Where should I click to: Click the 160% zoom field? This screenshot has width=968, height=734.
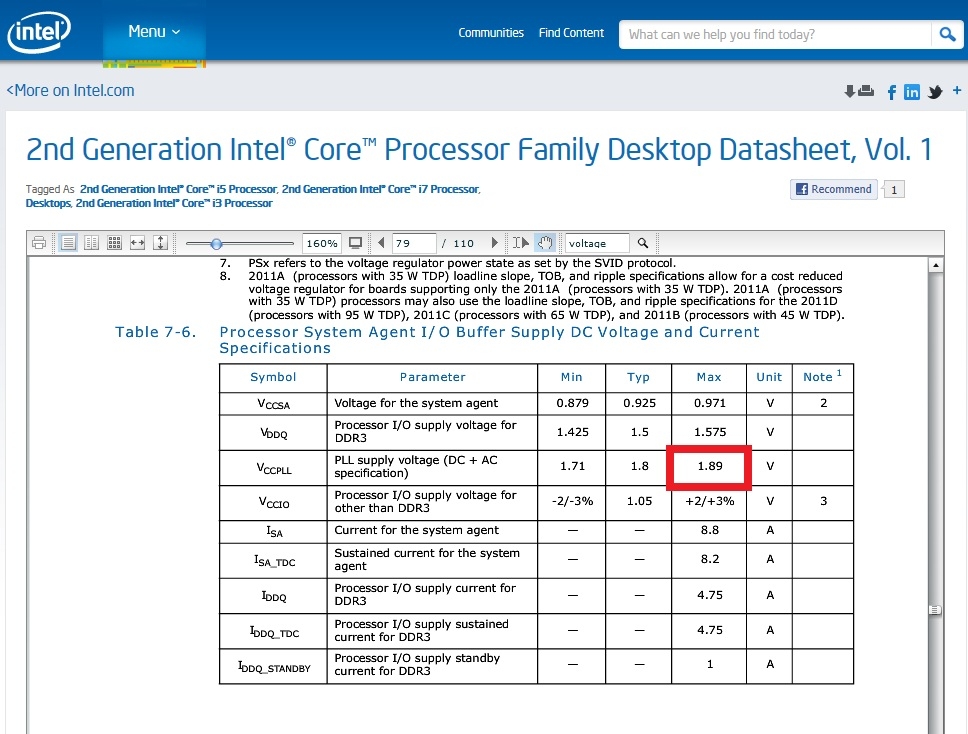pos(322,243)
